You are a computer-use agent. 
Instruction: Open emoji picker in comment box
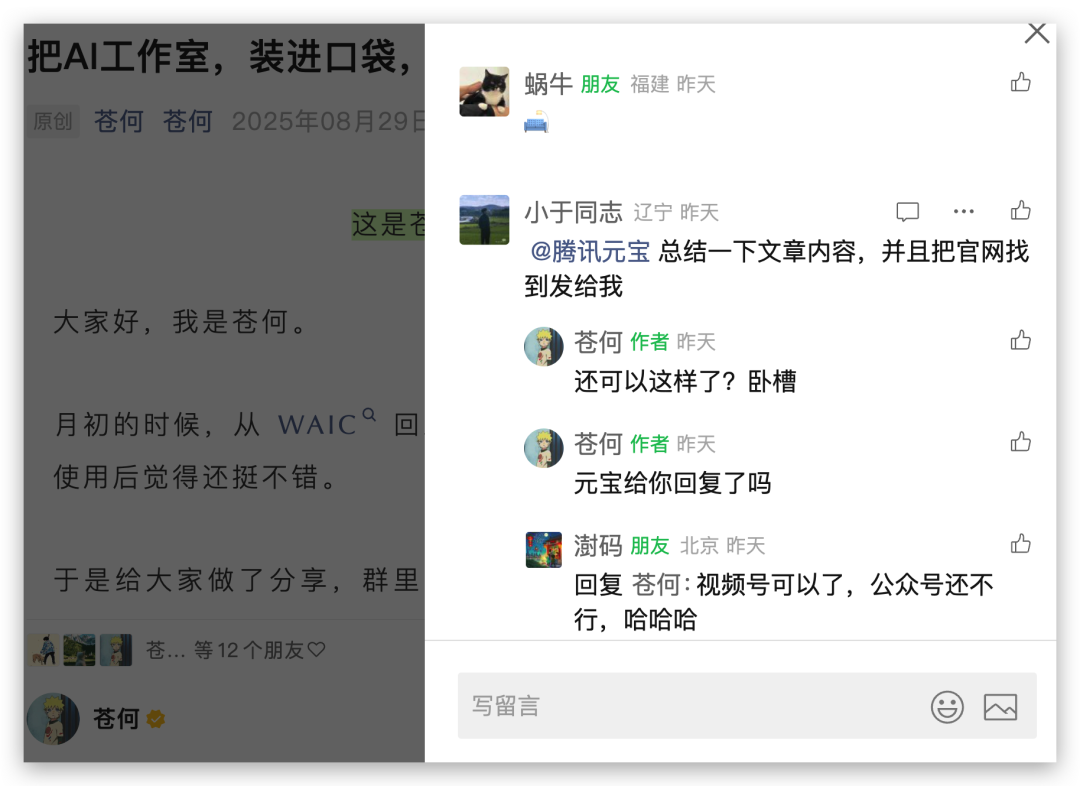coord(947,707)
